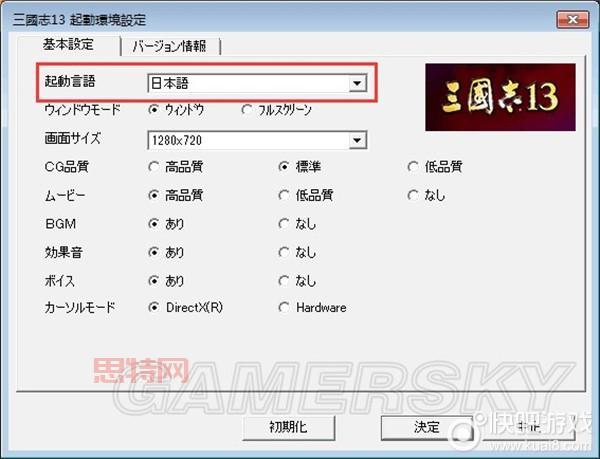
Task: Click the 決定 confirm button
Action: click(x=427, y=427)
